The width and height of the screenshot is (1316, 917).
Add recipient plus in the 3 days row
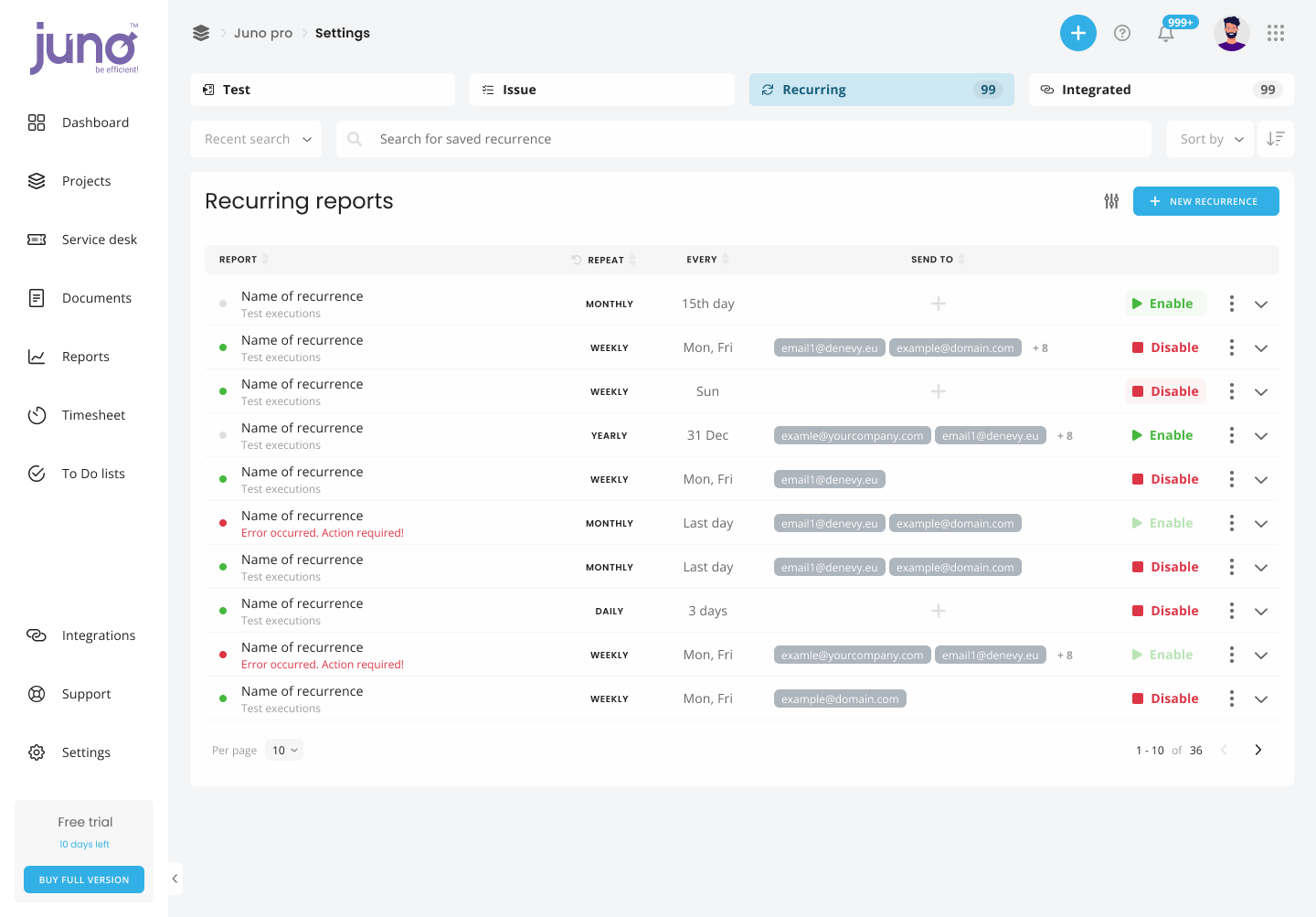939,611
